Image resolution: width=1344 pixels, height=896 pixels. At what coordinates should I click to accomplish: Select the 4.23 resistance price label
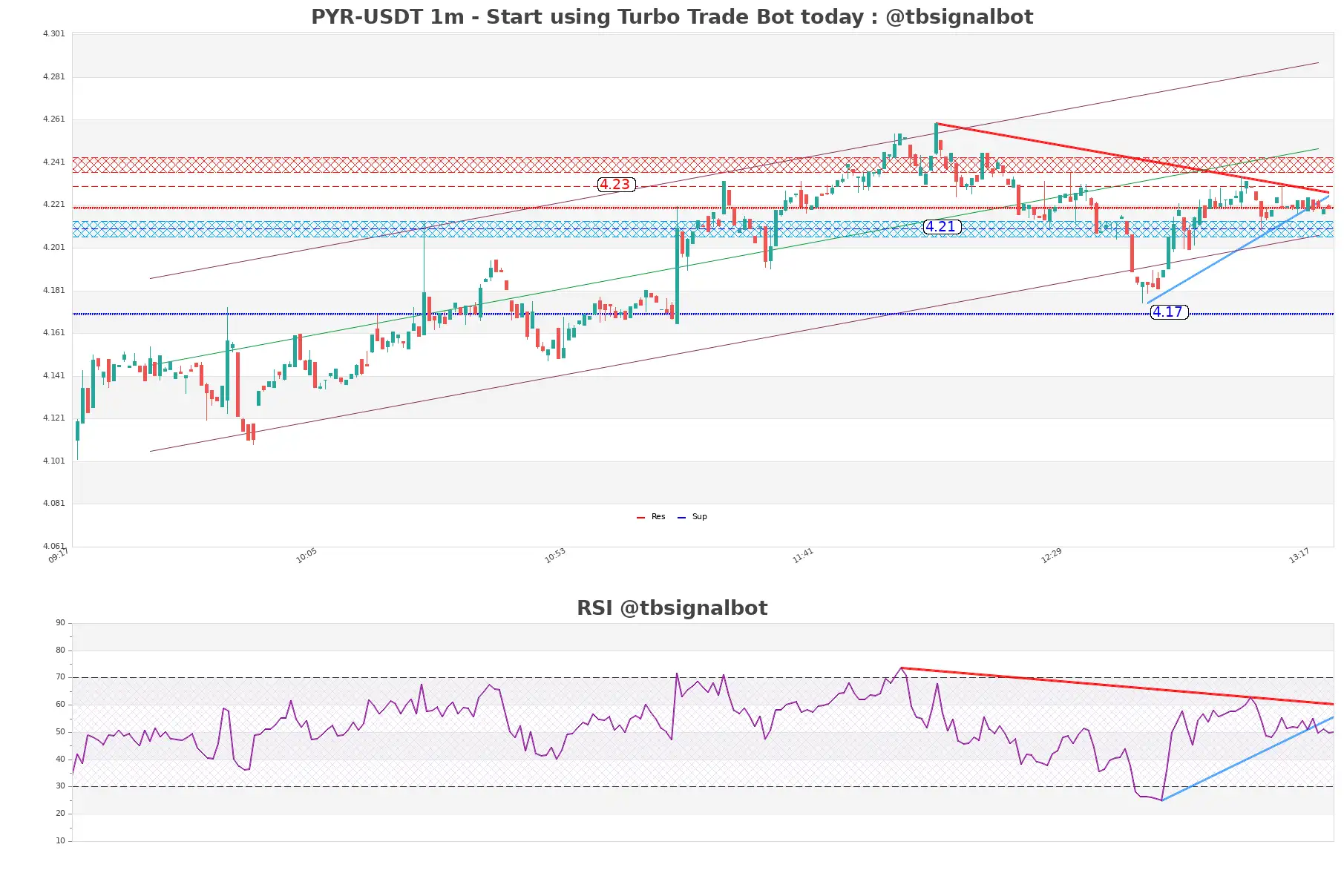pyautogui.click(x=616, y=185)
